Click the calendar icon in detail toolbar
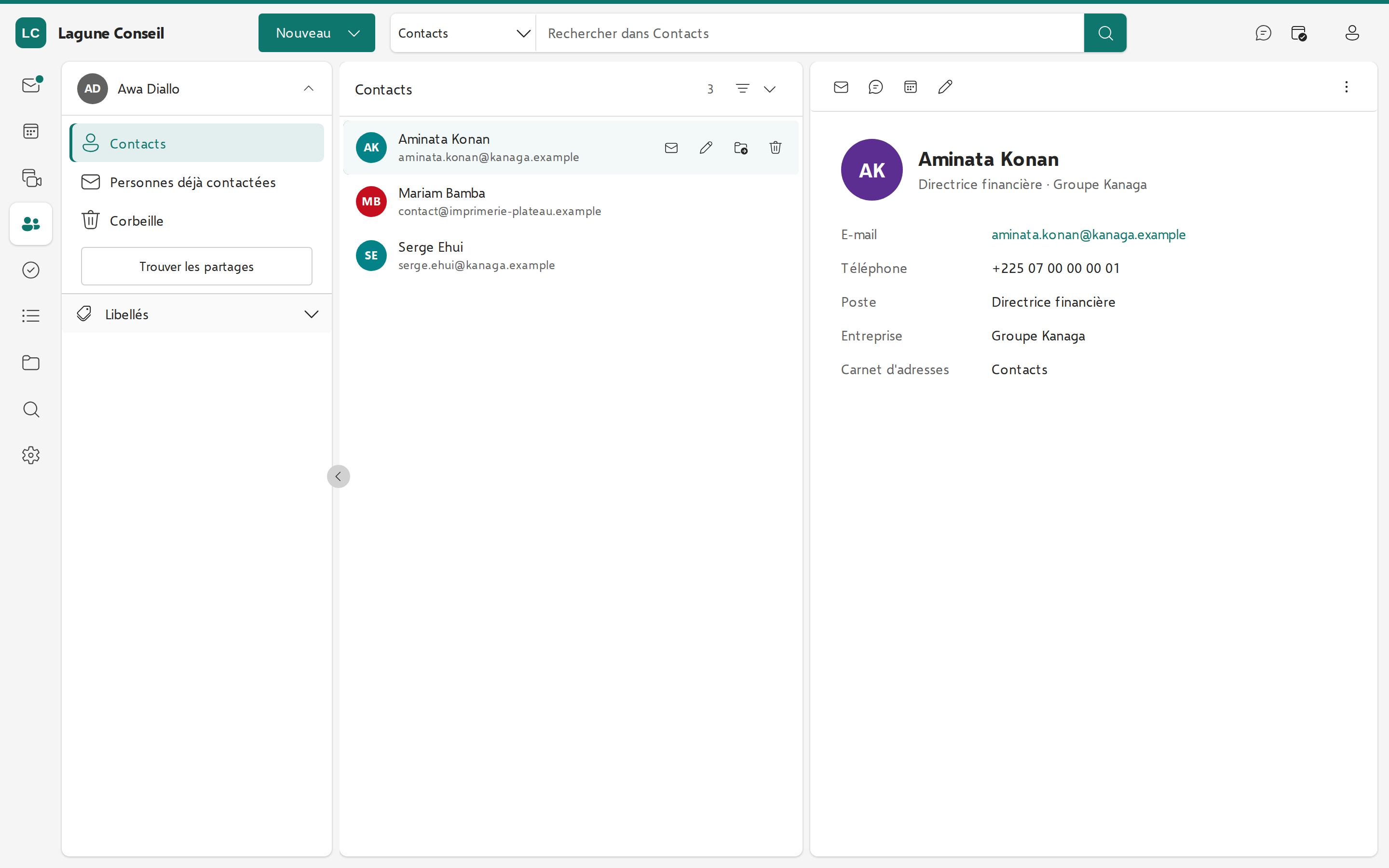Image resolution: width=1389 pixels, height=868 pixels. (x=910, y=87)
